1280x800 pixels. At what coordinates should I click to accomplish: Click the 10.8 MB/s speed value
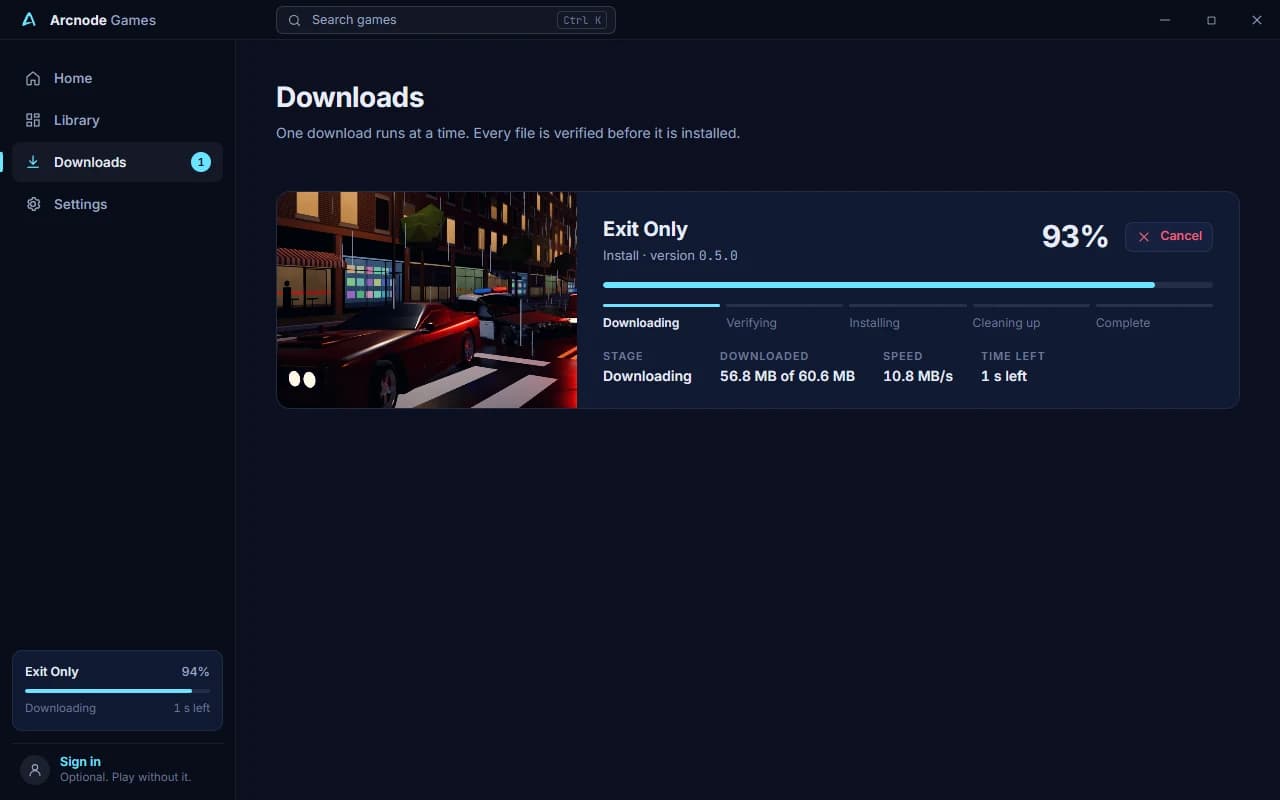[x=918, y=376]
